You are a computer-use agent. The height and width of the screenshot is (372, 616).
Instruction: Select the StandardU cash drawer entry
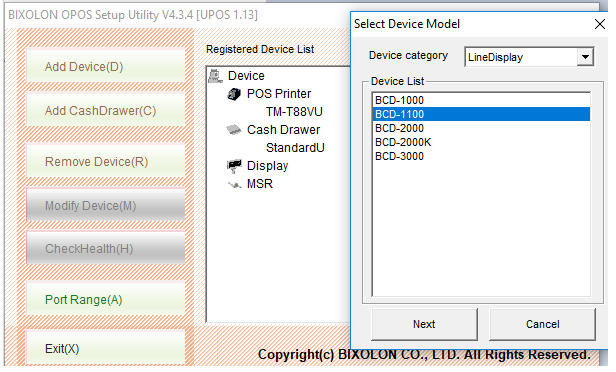tap(295, 148)
